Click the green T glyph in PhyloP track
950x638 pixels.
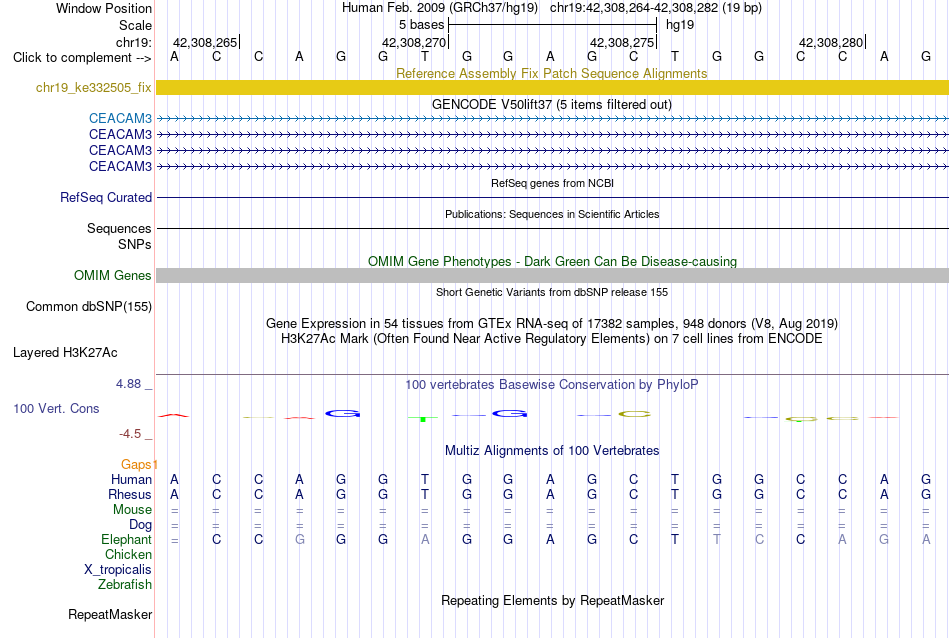(424, 419)
